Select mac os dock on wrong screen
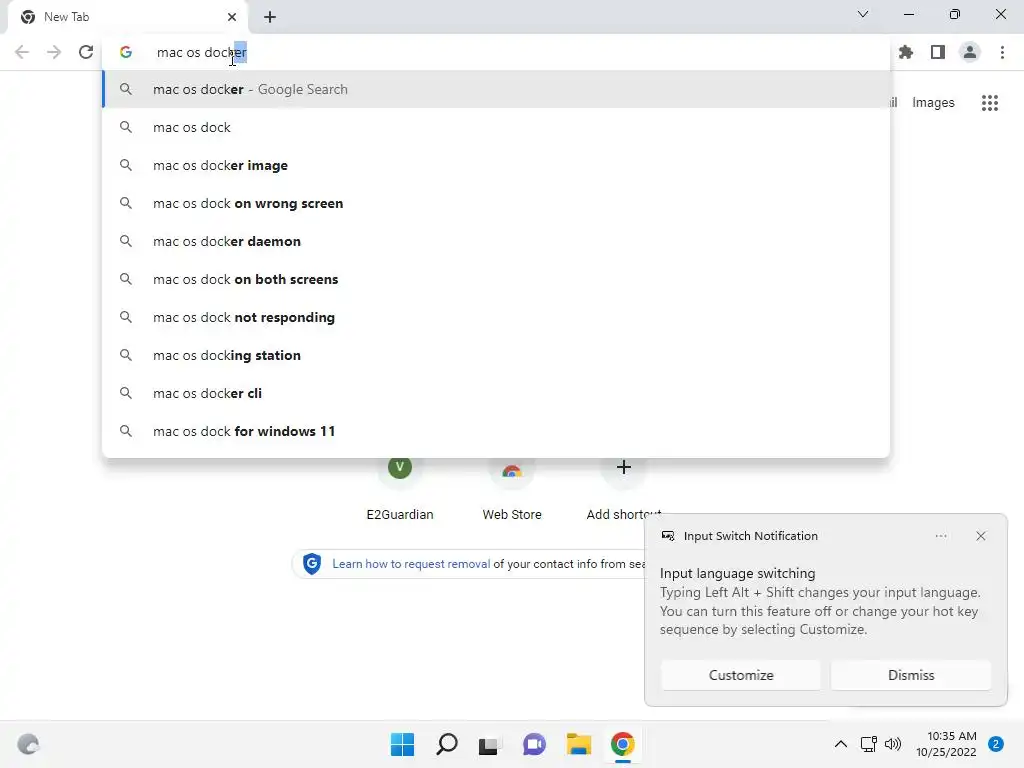The height and width of the screenshot is (768, 1024). [x=496, y=203]
